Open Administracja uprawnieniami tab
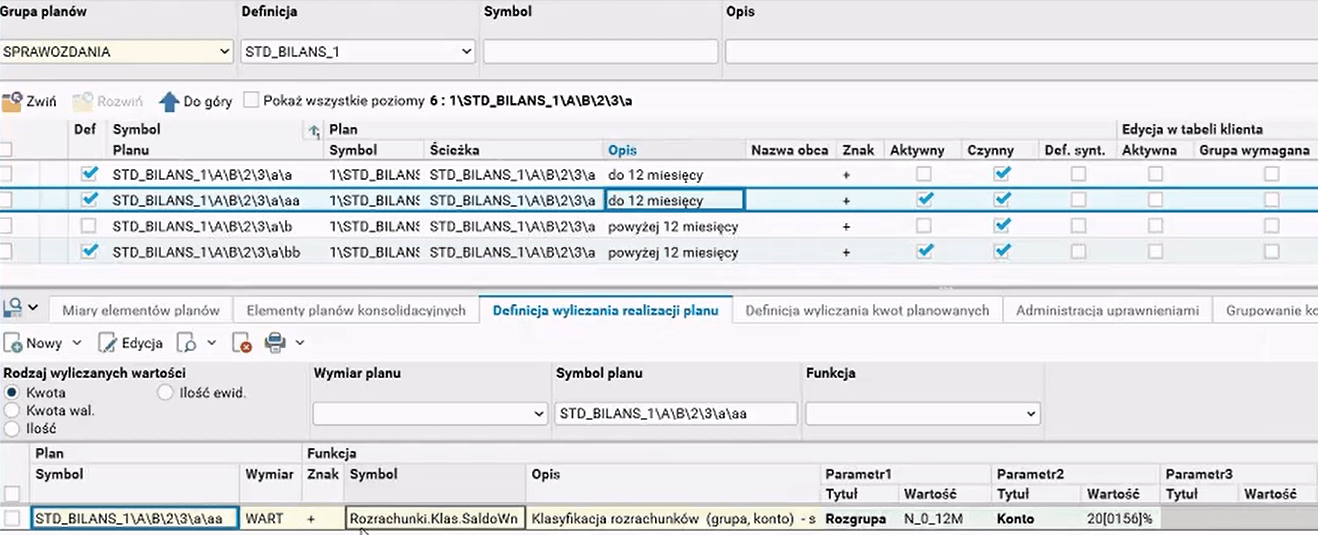Viewport: 1318px width, 537px height. click(1107, 311)
